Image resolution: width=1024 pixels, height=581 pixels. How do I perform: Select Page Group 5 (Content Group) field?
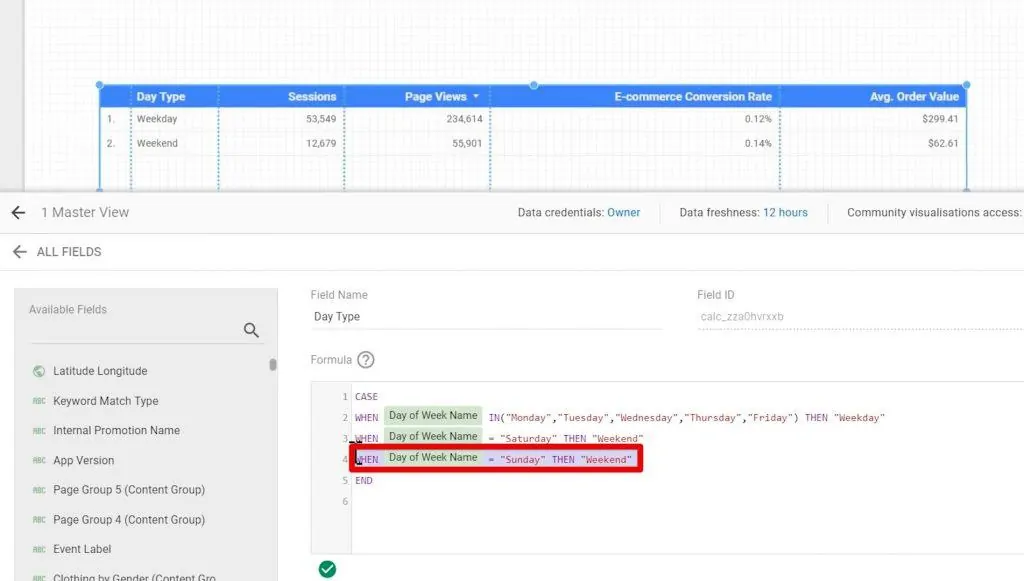128,490
